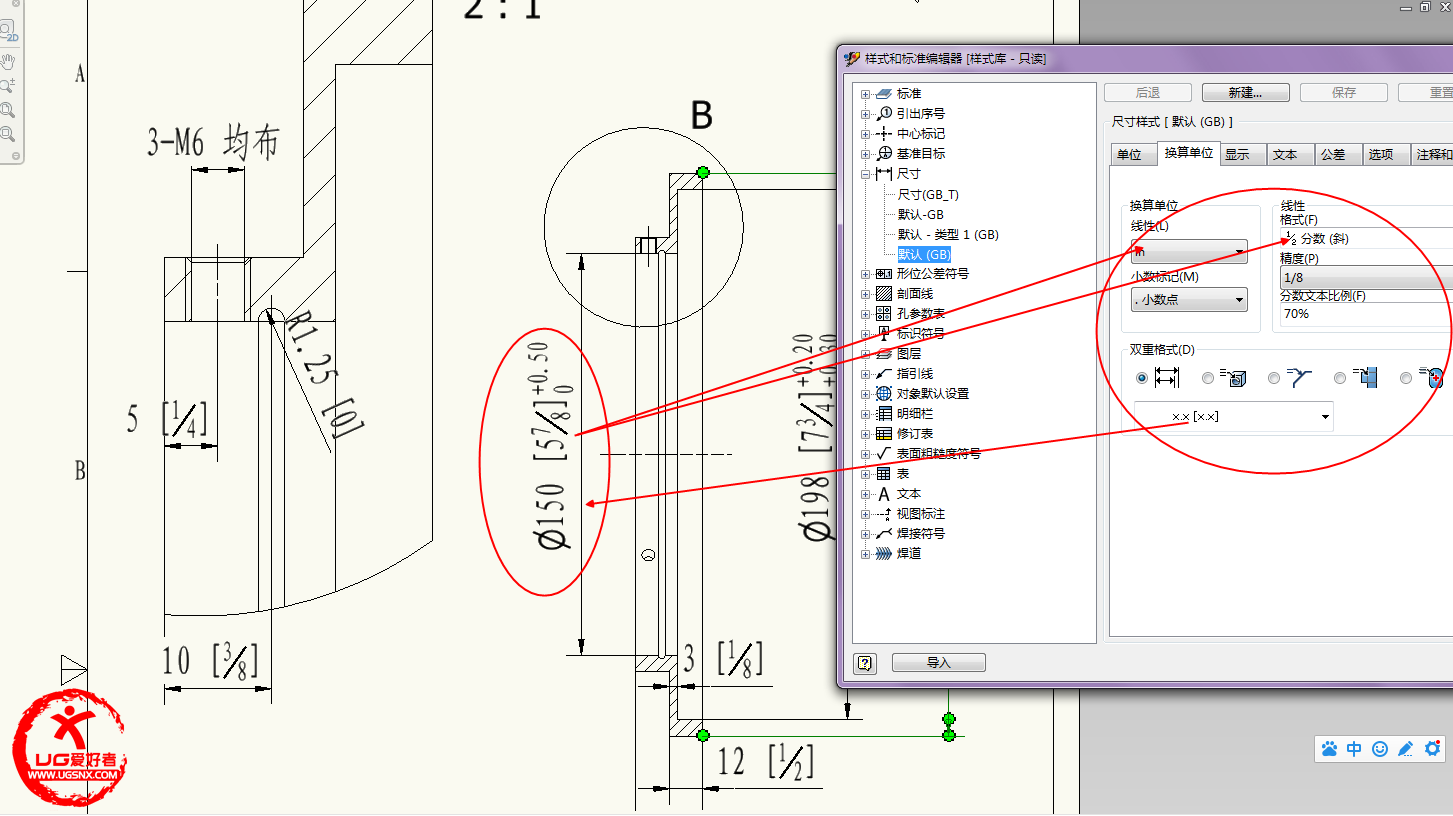Open help with the question mark icon
The width and height of the screenshot is (1453, 816).
click(x=866, y=663)
